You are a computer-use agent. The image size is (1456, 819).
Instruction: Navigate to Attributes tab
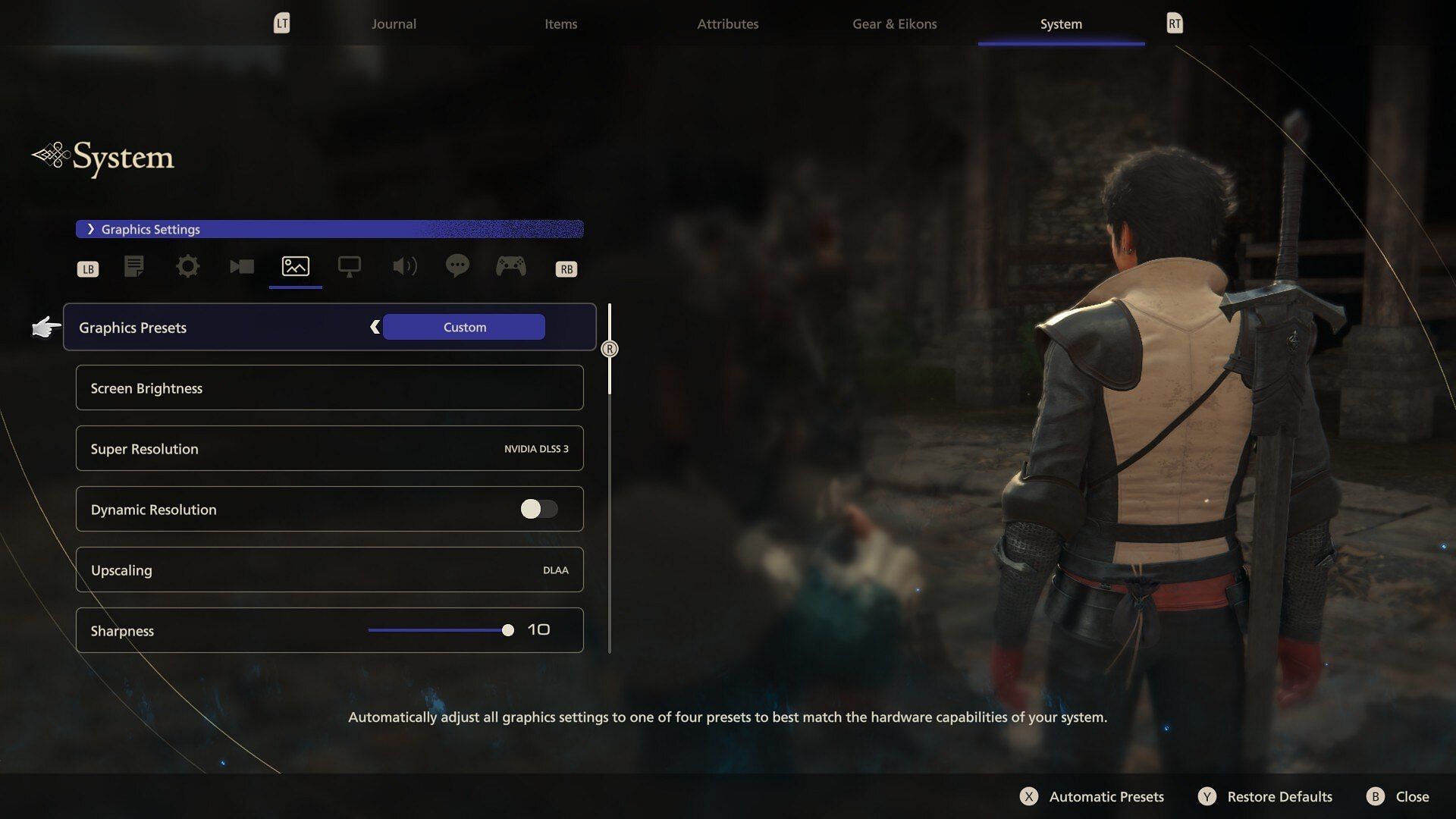(728, 22)
